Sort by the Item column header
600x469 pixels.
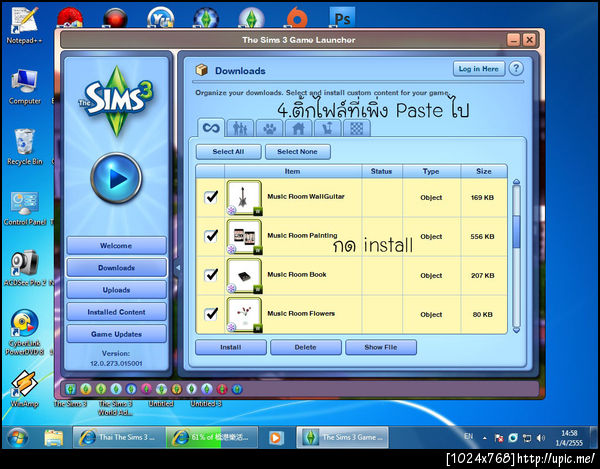pyautogui.click(x=293, y=171)
